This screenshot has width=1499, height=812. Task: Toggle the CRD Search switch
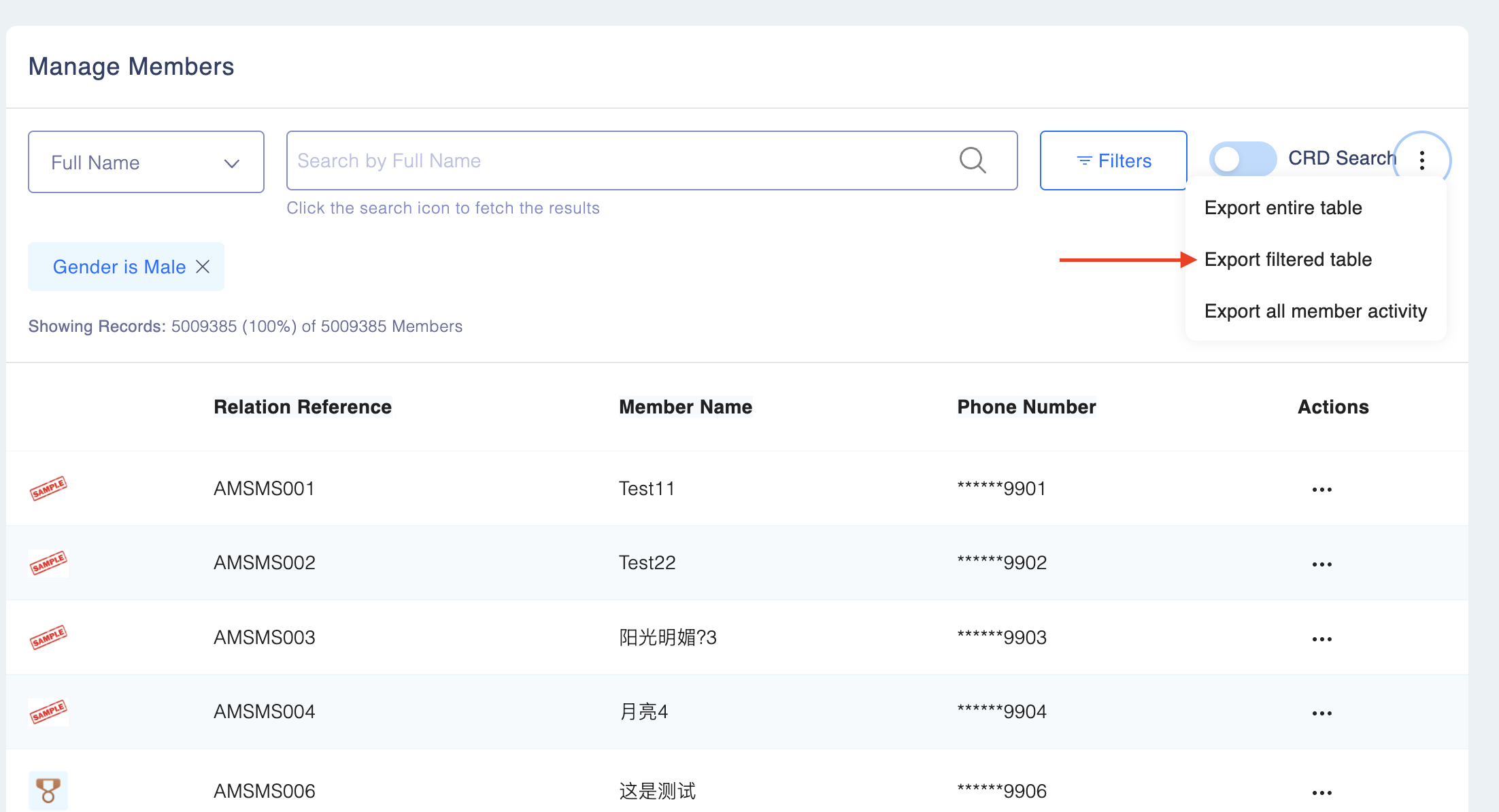coord(1242,160)
